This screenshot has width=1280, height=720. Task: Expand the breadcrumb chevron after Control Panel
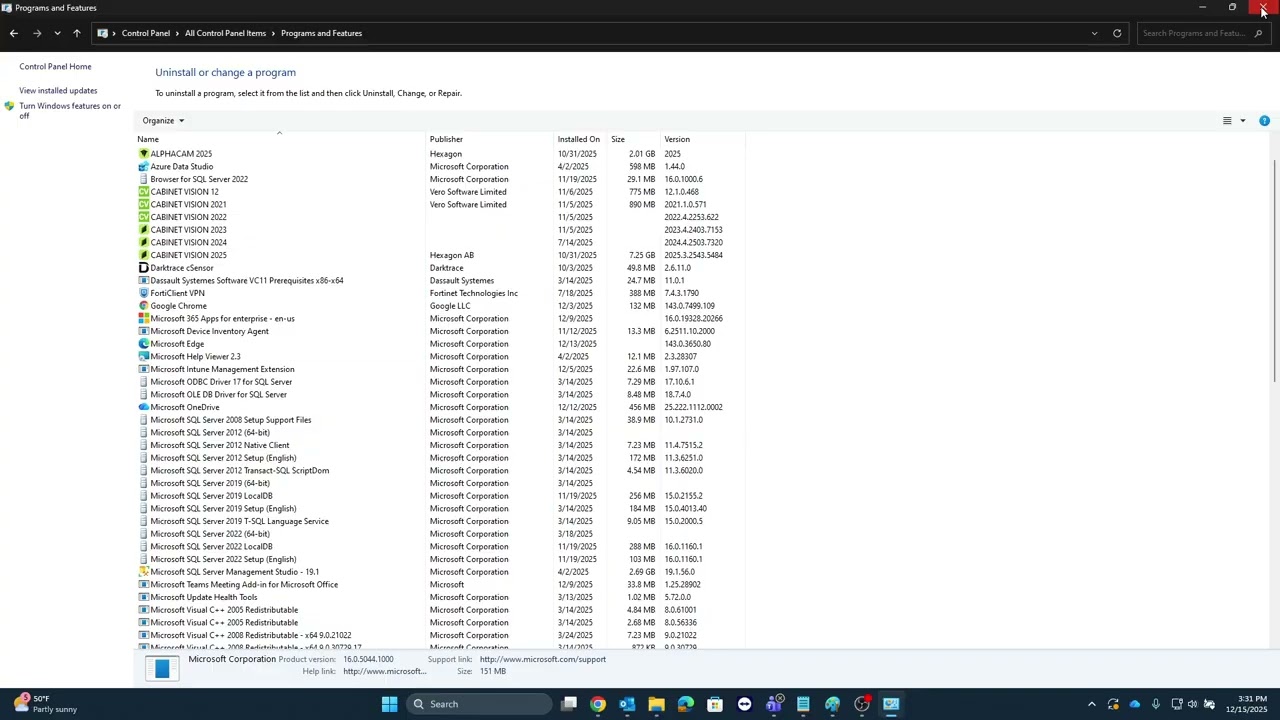pyautogui.click(x=177, y=33)
